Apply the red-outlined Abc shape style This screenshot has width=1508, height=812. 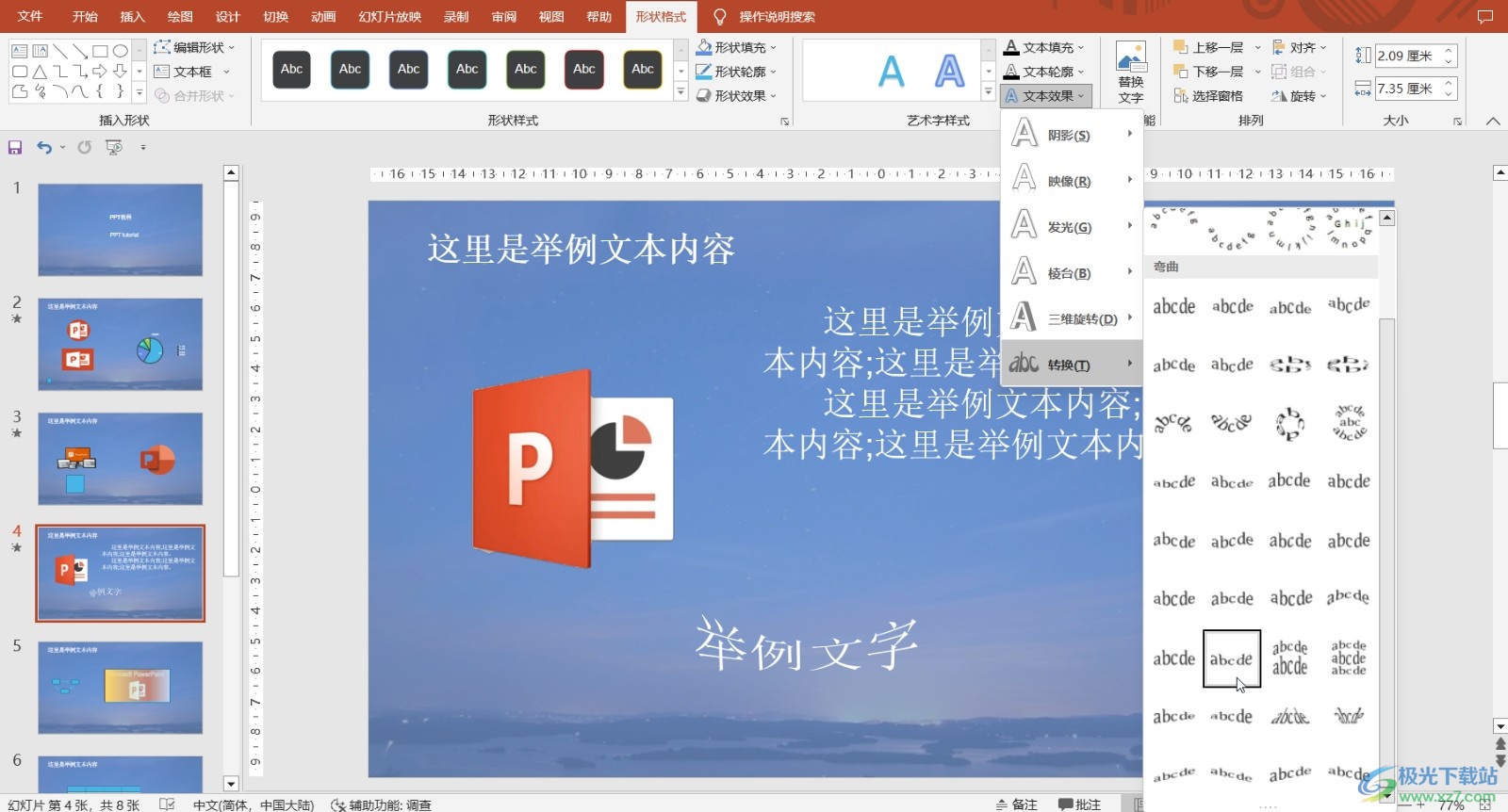tap(584, 70)
